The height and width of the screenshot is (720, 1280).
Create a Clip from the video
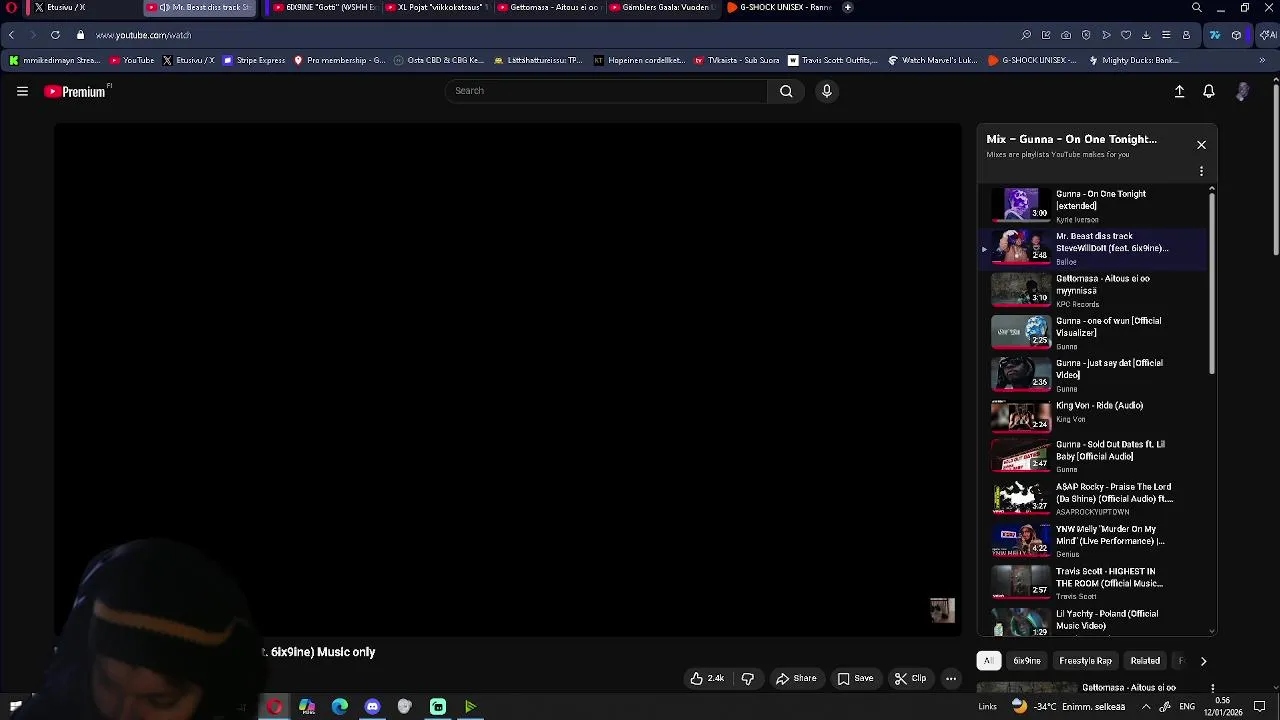tap(910, 678)
